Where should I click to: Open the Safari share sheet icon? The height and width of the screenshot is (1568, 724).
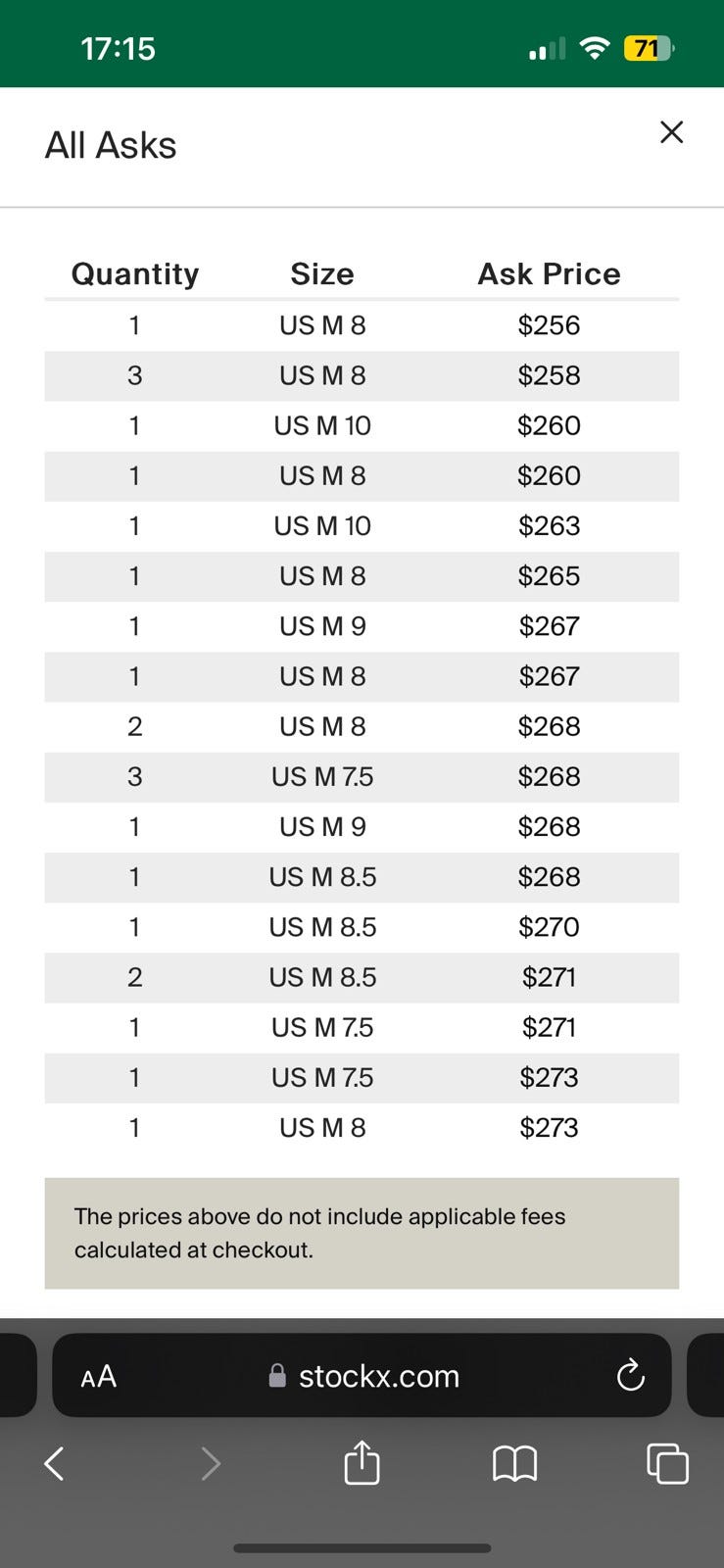pyautogui.click(x=362, y=1461)
